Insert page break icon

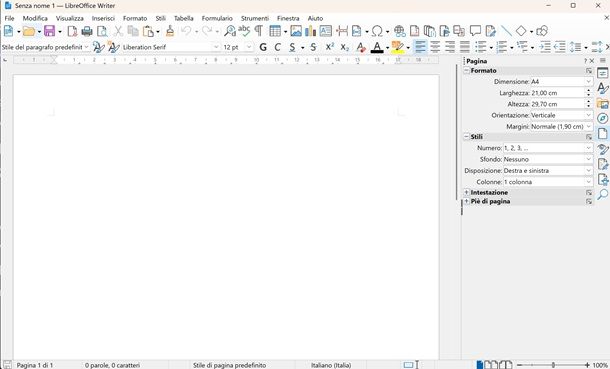pyautogui.click(x=342, y=31)
